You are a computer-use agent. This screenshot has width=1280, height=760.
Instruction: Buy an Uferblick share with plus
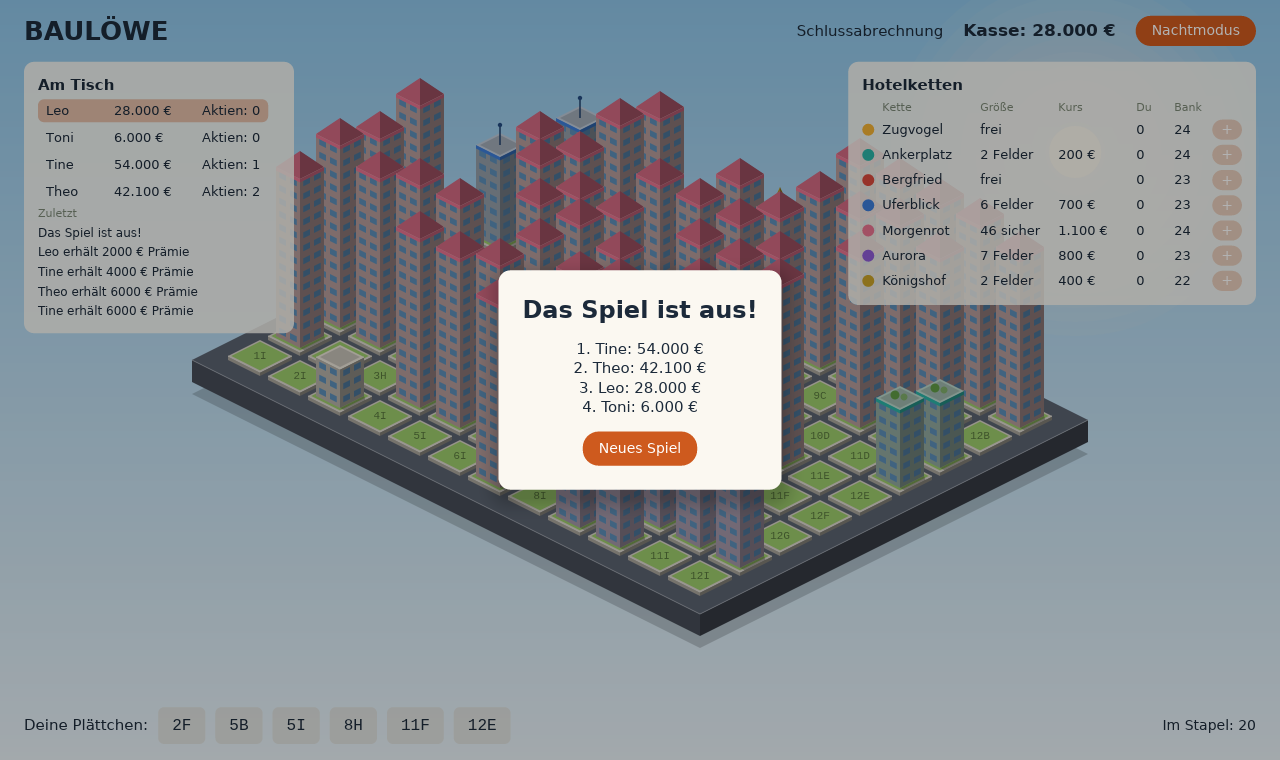click(x=1227, y=205)
